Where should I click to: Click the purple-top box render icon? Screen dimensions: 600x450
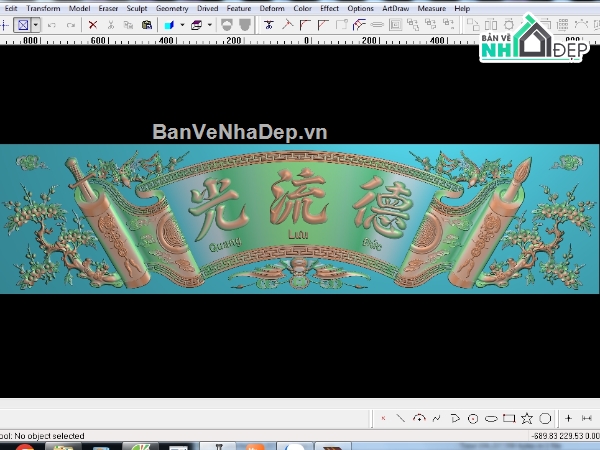click(x=196, y=25)
